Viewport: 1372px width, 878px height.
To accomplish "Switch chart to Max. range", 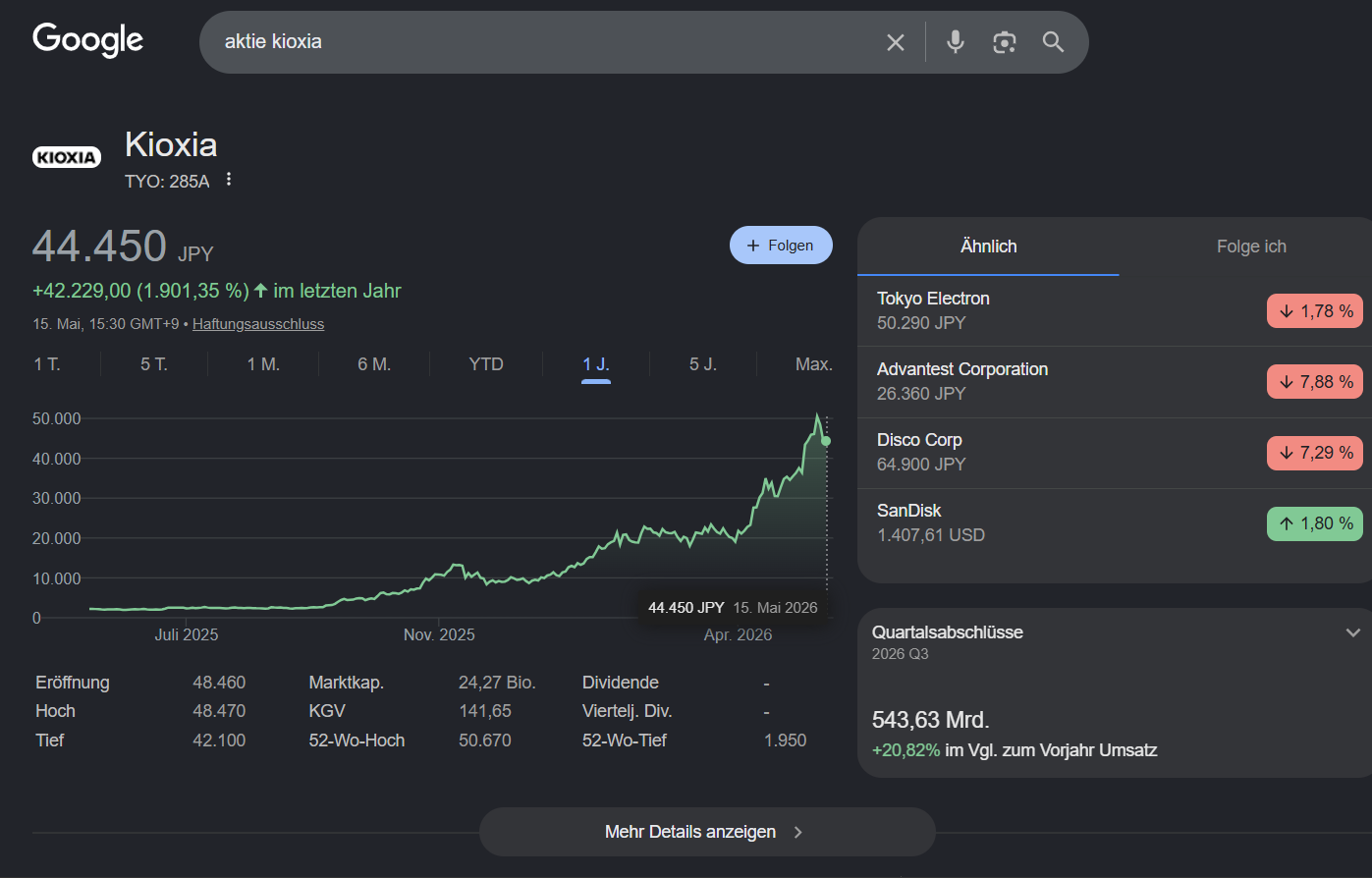I will pos(814,364).
